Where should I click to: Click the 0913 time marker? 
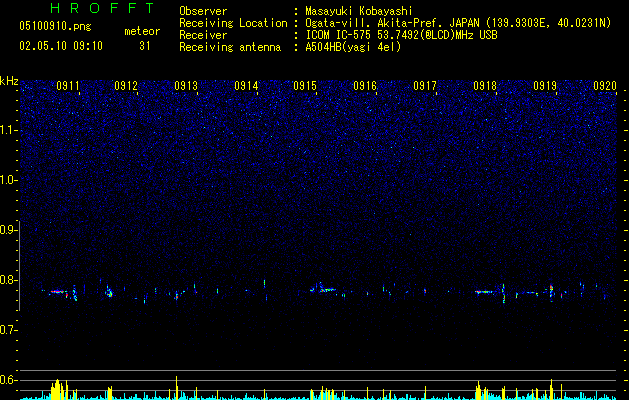[186, 86]
